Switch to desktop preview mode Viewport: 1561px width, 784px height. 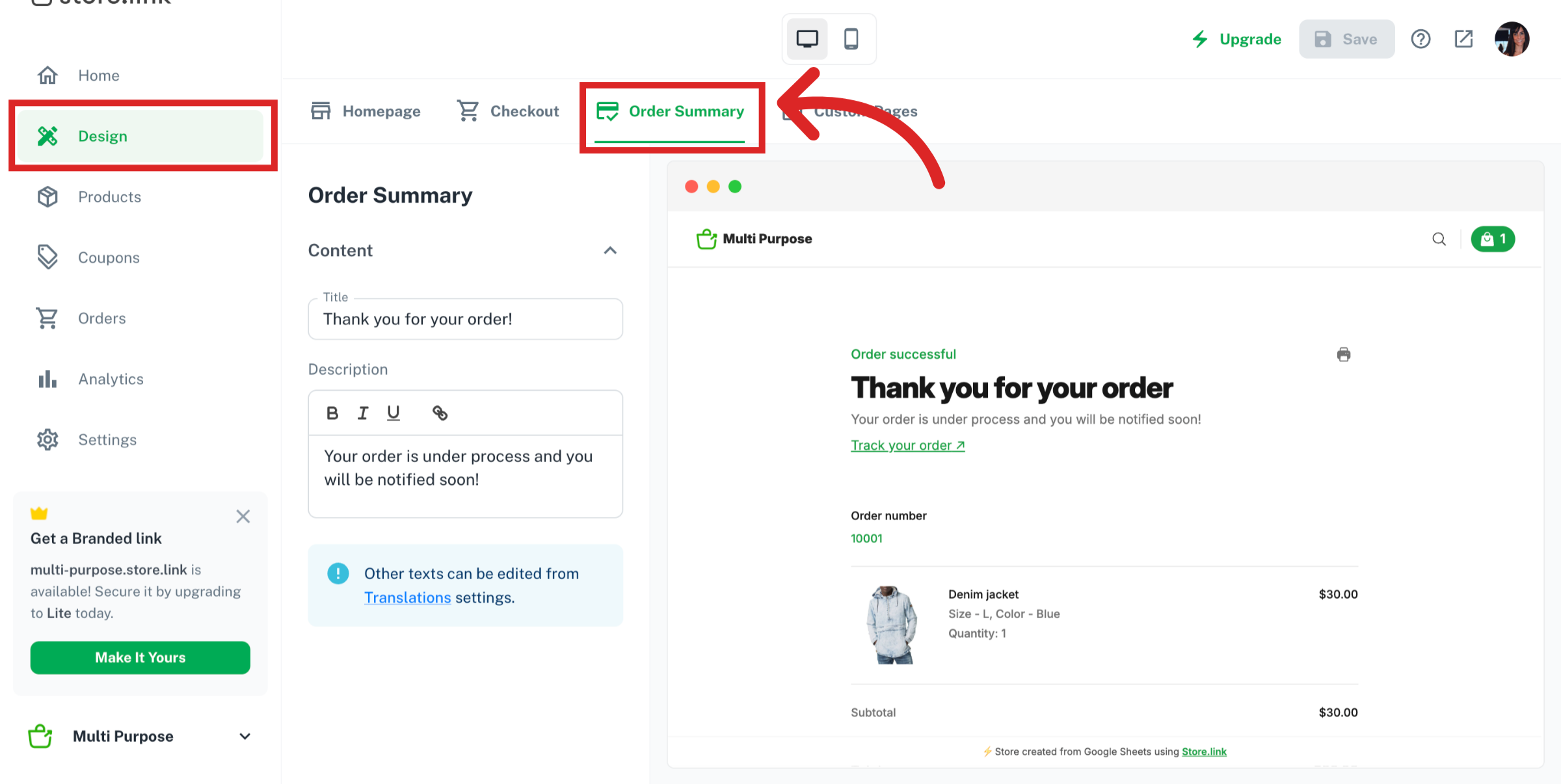[x=807, y=39]
